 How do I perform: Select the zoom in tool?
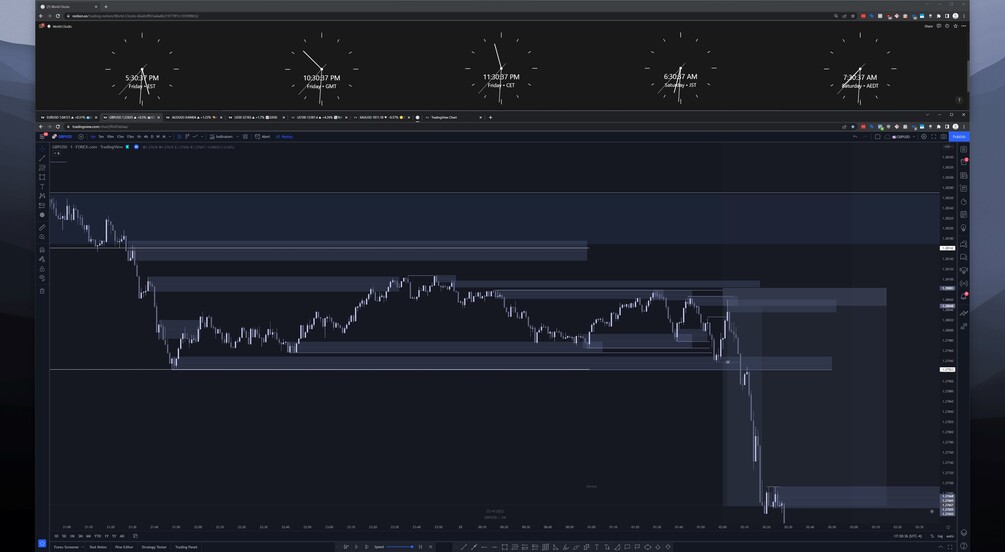pos(42,237)
